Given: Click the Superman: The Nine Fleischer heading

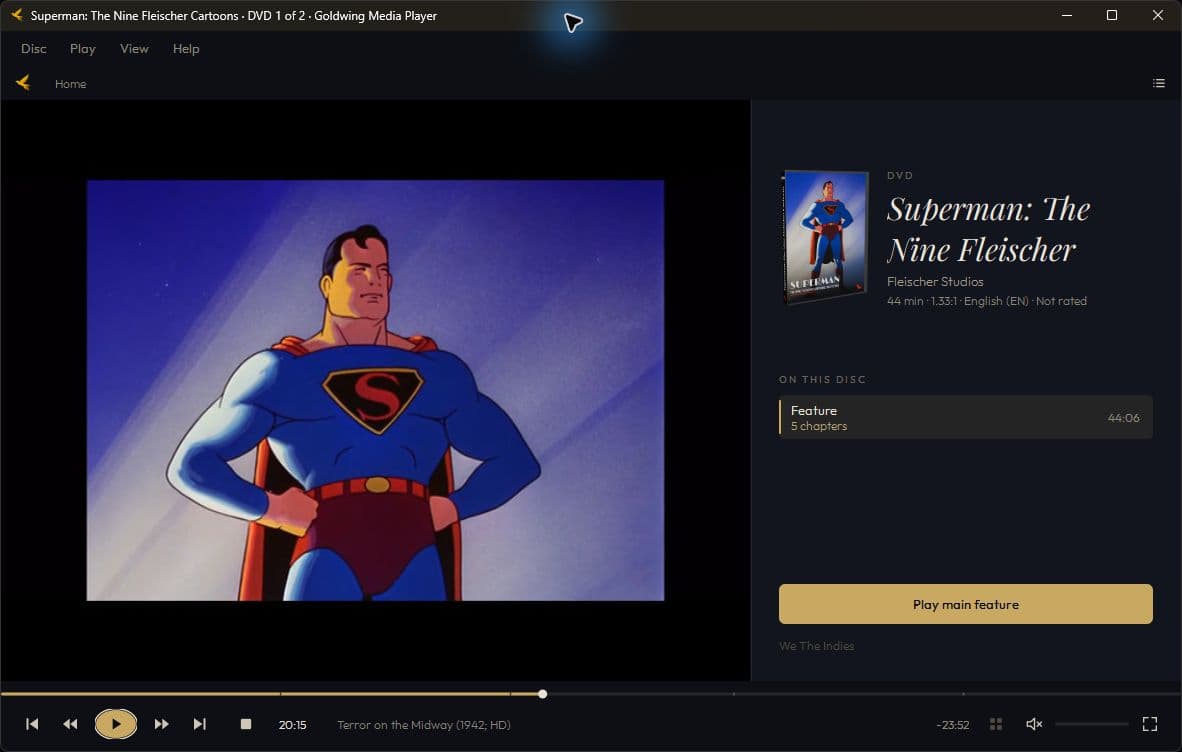Looking at the screenshot, I should [x=988, y=229].
